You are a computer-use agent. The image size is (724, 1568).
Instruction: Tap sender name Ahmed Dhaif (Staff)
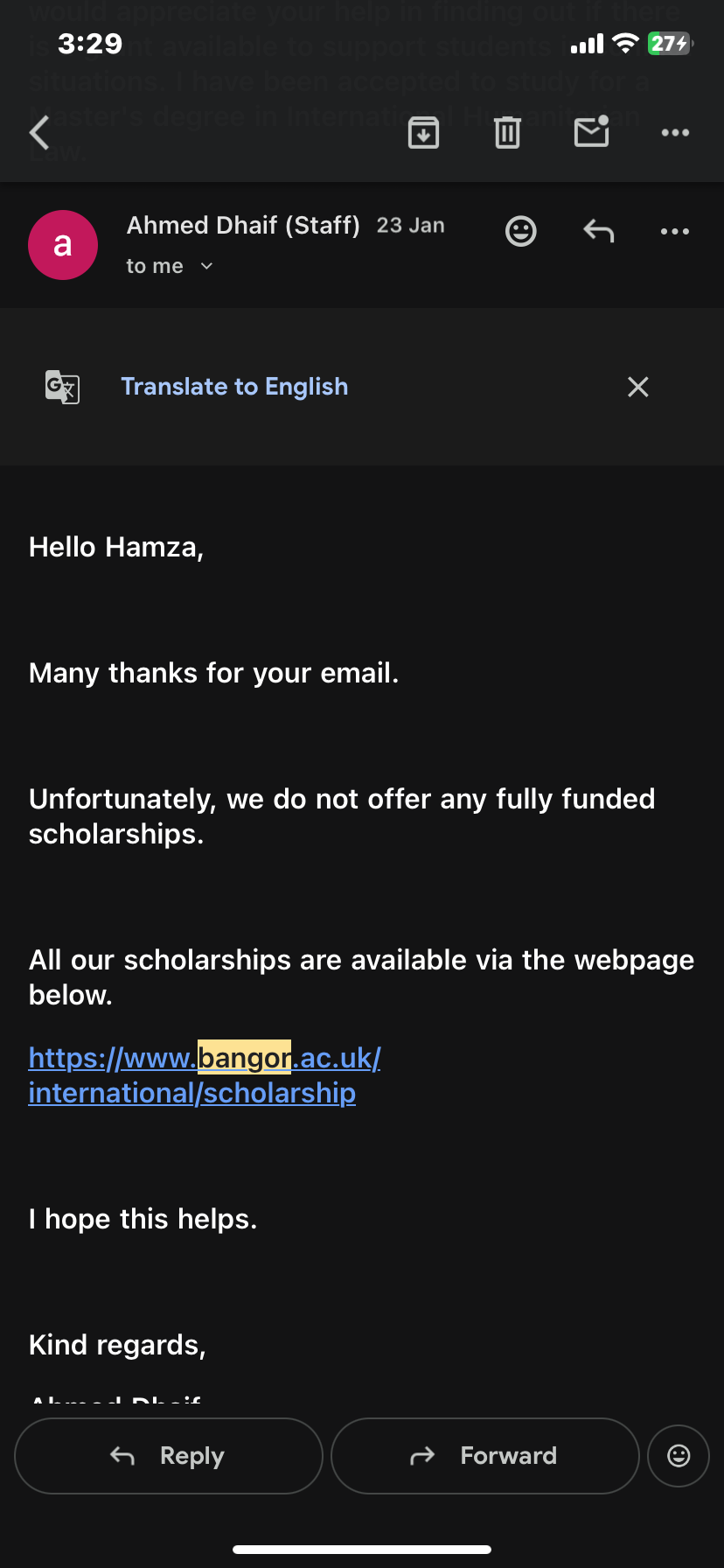click(x=243, y=226)
